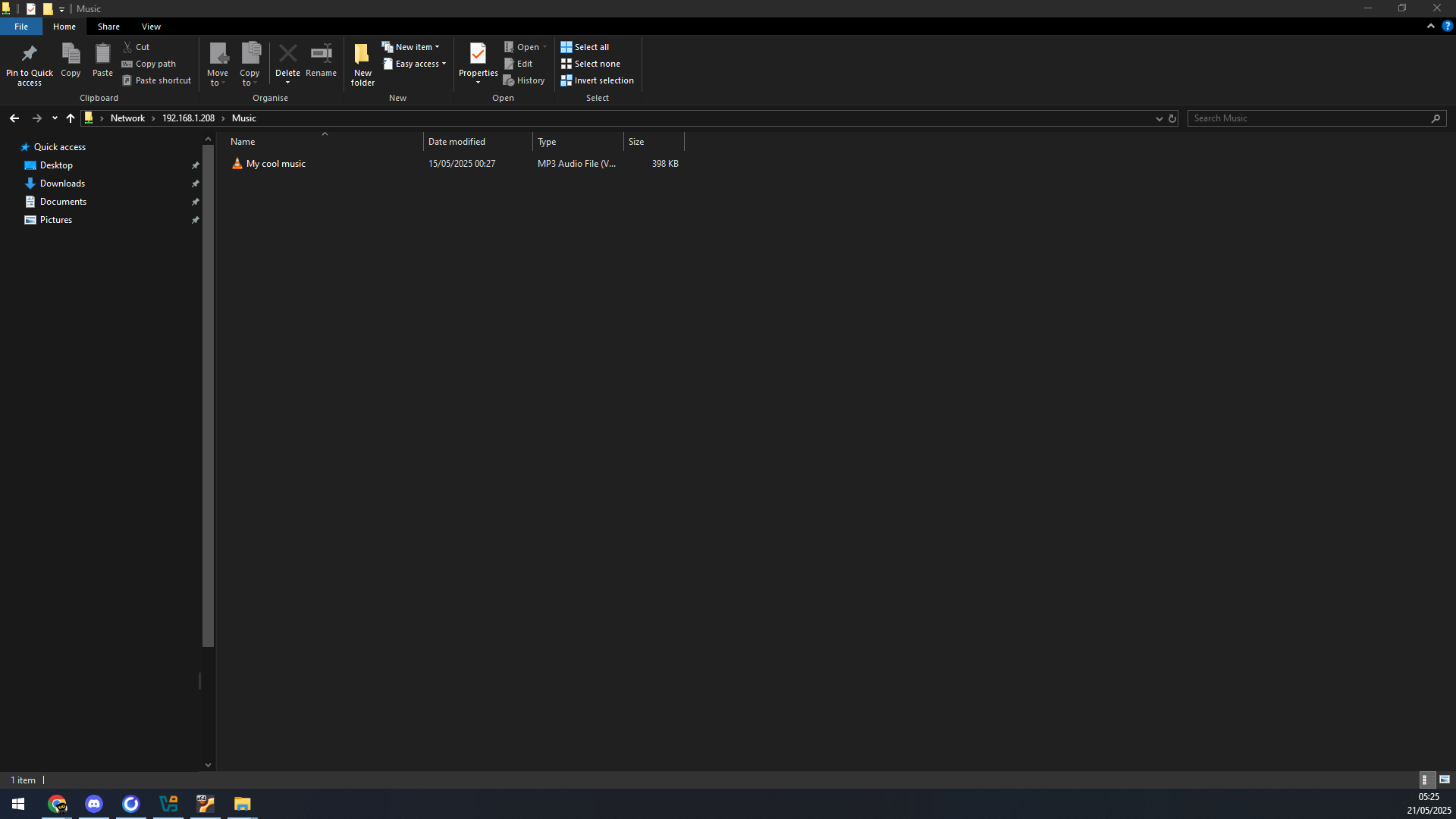Switch to the View ribbon tab
This screenshot has width=1456, height=819.
pyautogui.click(x=151, y=27)
